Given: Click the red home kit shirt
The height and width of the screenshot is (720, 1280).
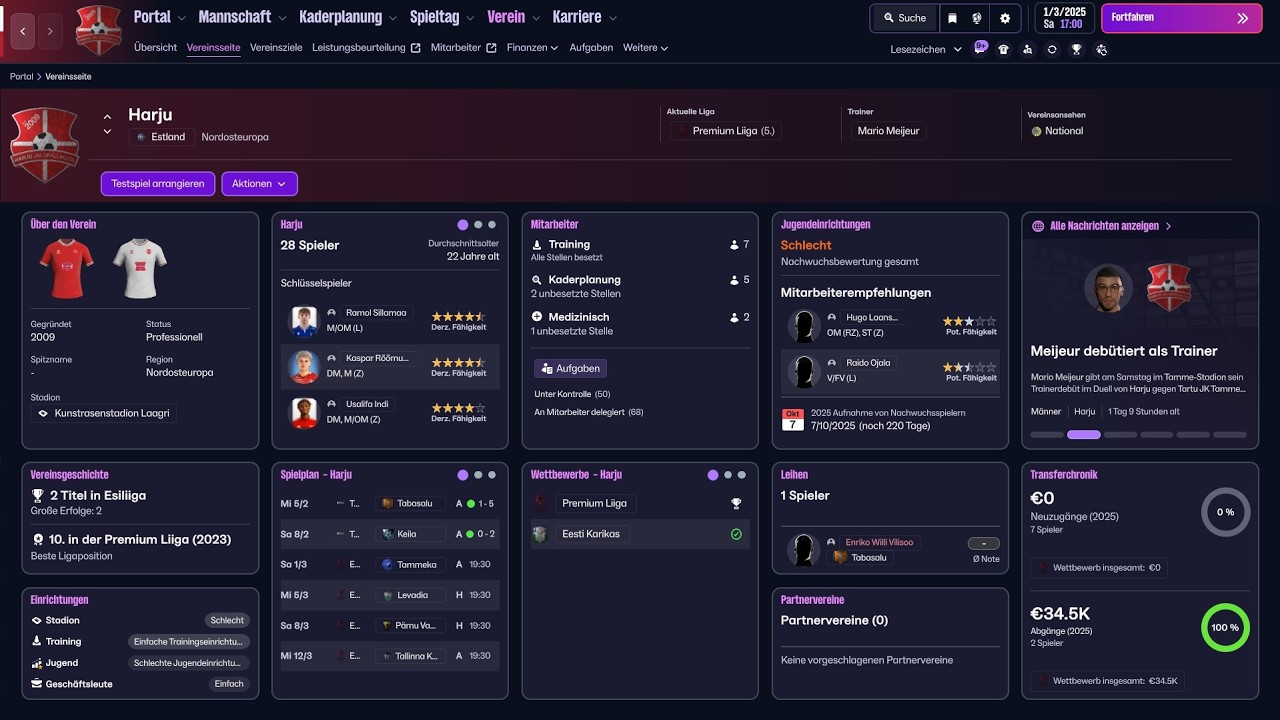Looking at the screenshot, I should coord(66,268).
